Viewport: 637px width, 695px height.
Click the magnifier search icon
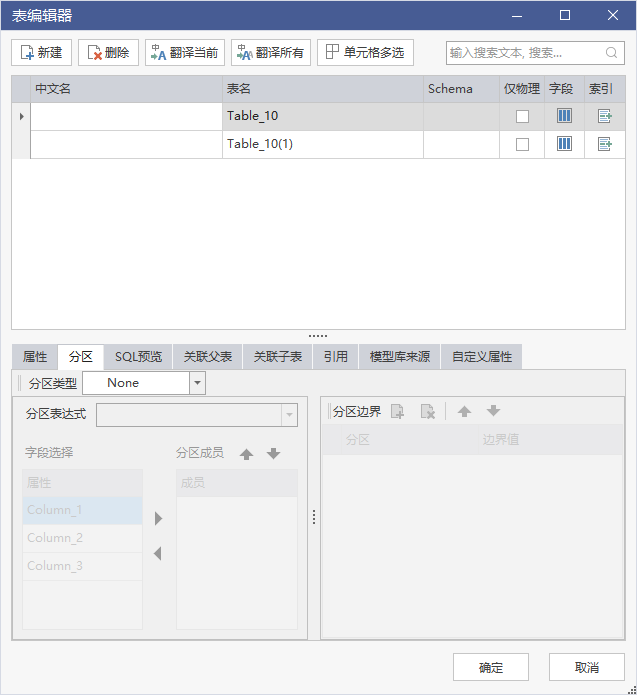pyautogui.click(x=611, y=53)
